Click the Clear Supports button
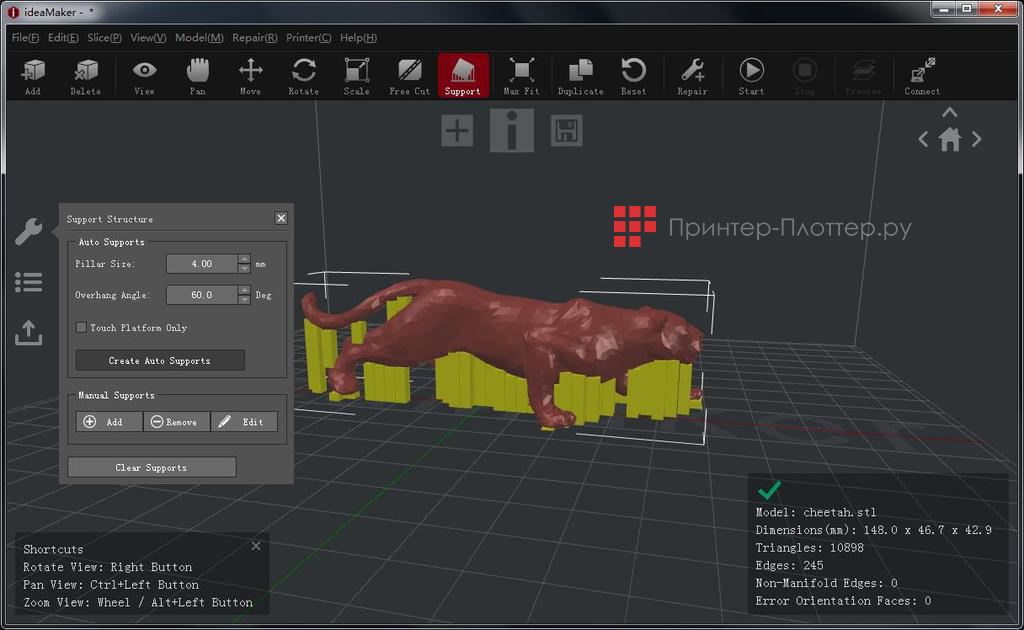The width and height of the screenshot is (1024, 630). click(151, 466)
